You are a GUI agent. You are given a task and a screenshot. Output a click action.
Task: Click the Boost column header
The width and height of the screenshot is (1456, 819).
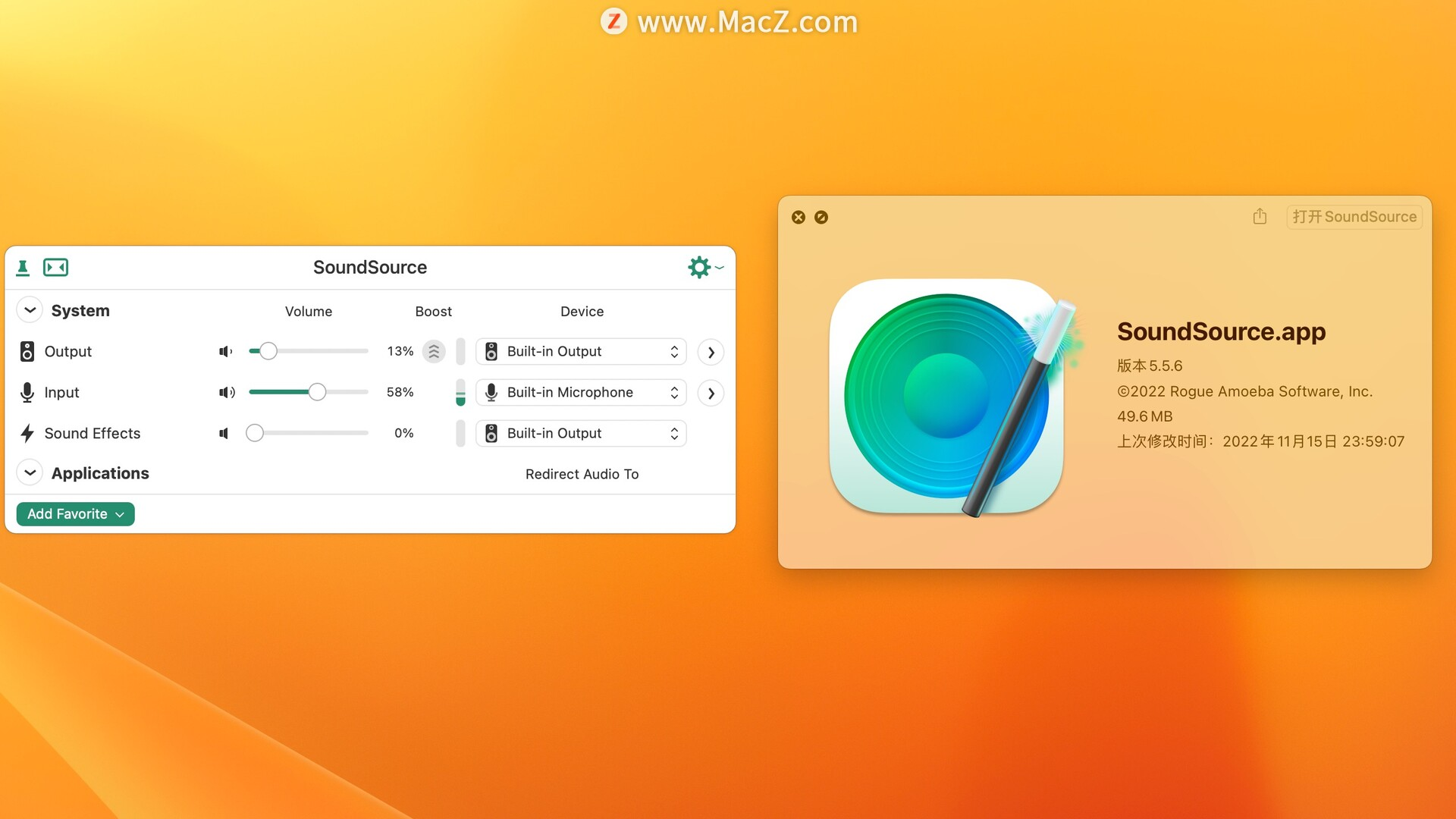pyautogui.click(x=434, y=312)
